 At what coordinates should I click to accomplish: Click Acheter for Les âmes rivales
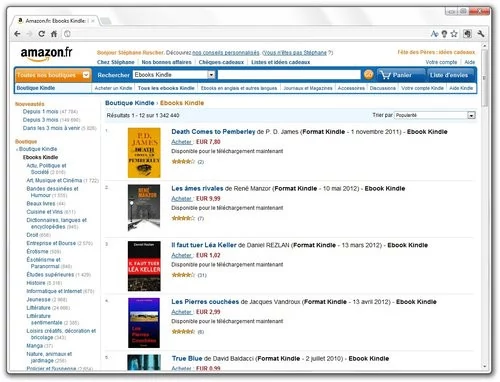pyautogui.click(x=182, y=199)
